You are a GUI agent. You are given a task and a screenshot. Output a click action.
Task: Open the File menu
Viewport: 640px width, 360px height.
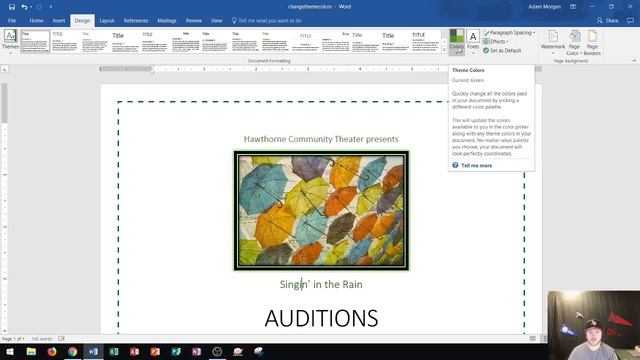click(12, 20)
